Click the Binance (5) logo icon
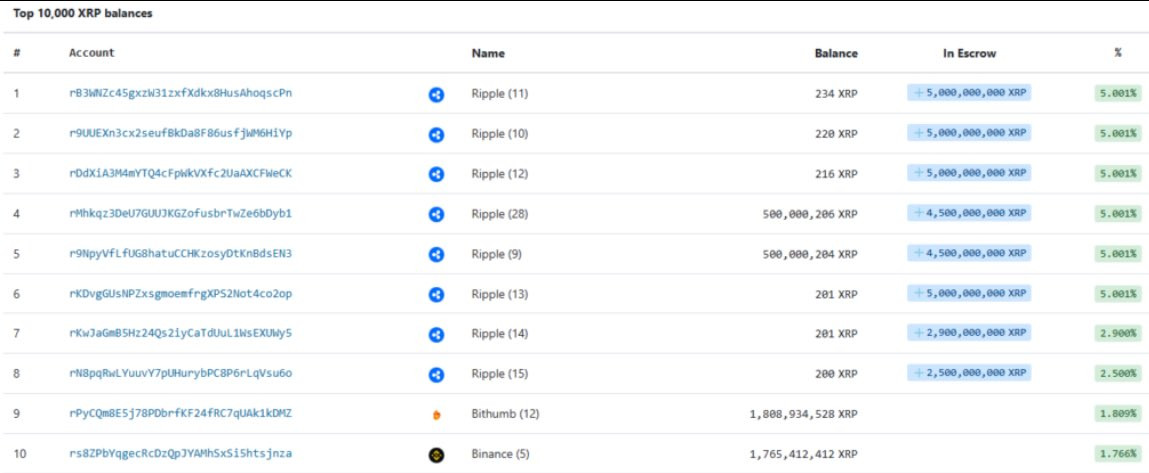The height and width of the screenshot is (473, 1149). (x=436, y=455)
